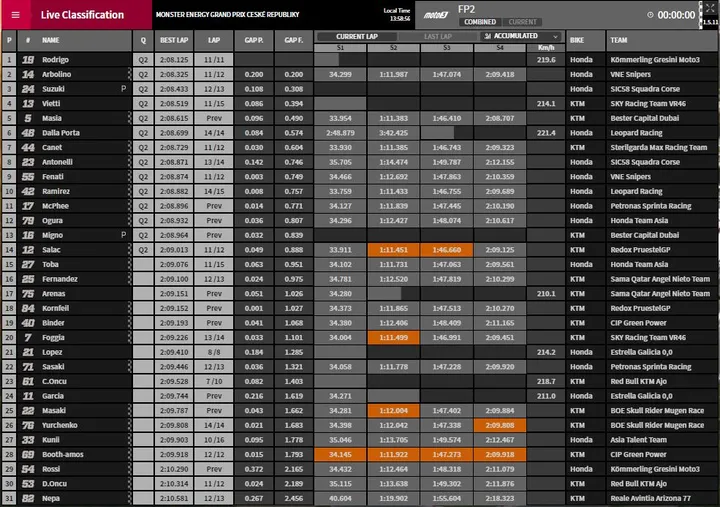Click the BIKE column header
This screenshot has height=507, width=720.
(x=585, y=40)
